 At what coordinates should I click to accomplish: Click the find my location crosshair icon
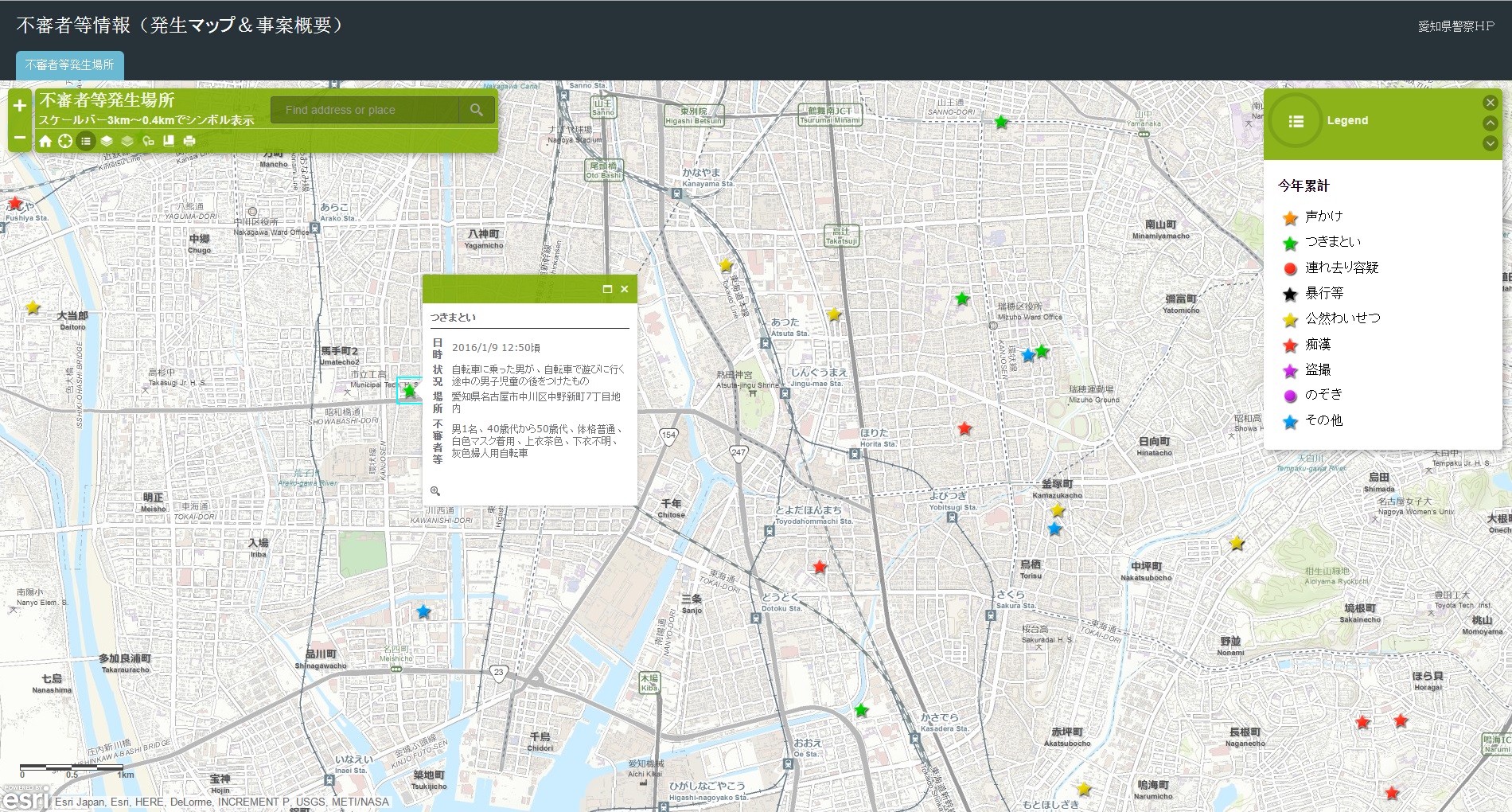(x=65, y=141)
